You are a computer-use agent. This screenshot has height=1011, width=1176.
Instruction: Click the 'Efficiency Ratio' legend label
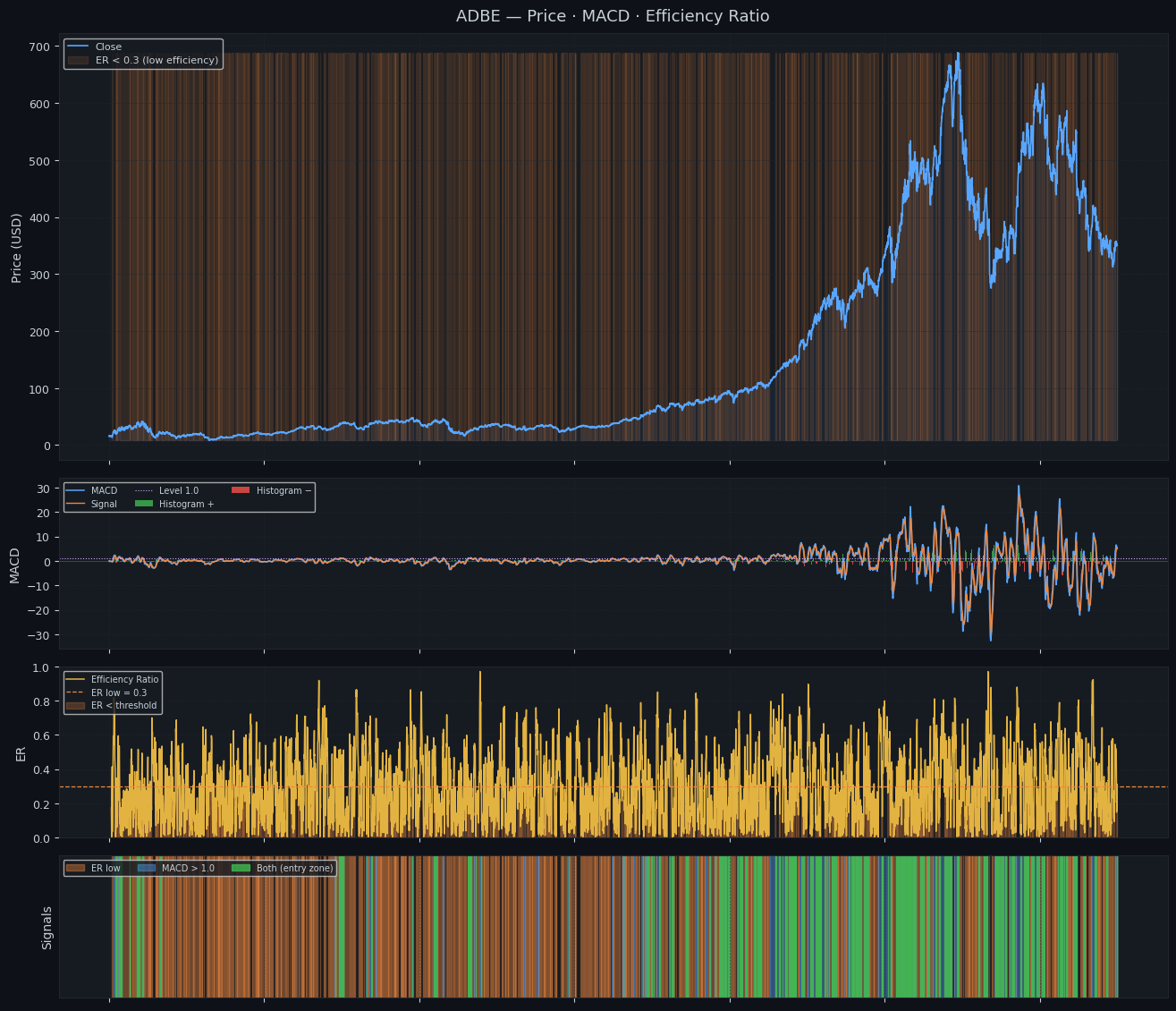point(124,680)
